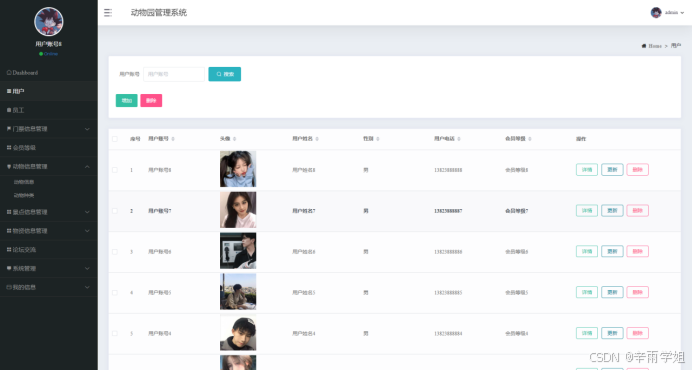Click 删除 for row 用户账号5
Image resolution: width=693 pixels, height=371 pixels.
click(637, 292)
